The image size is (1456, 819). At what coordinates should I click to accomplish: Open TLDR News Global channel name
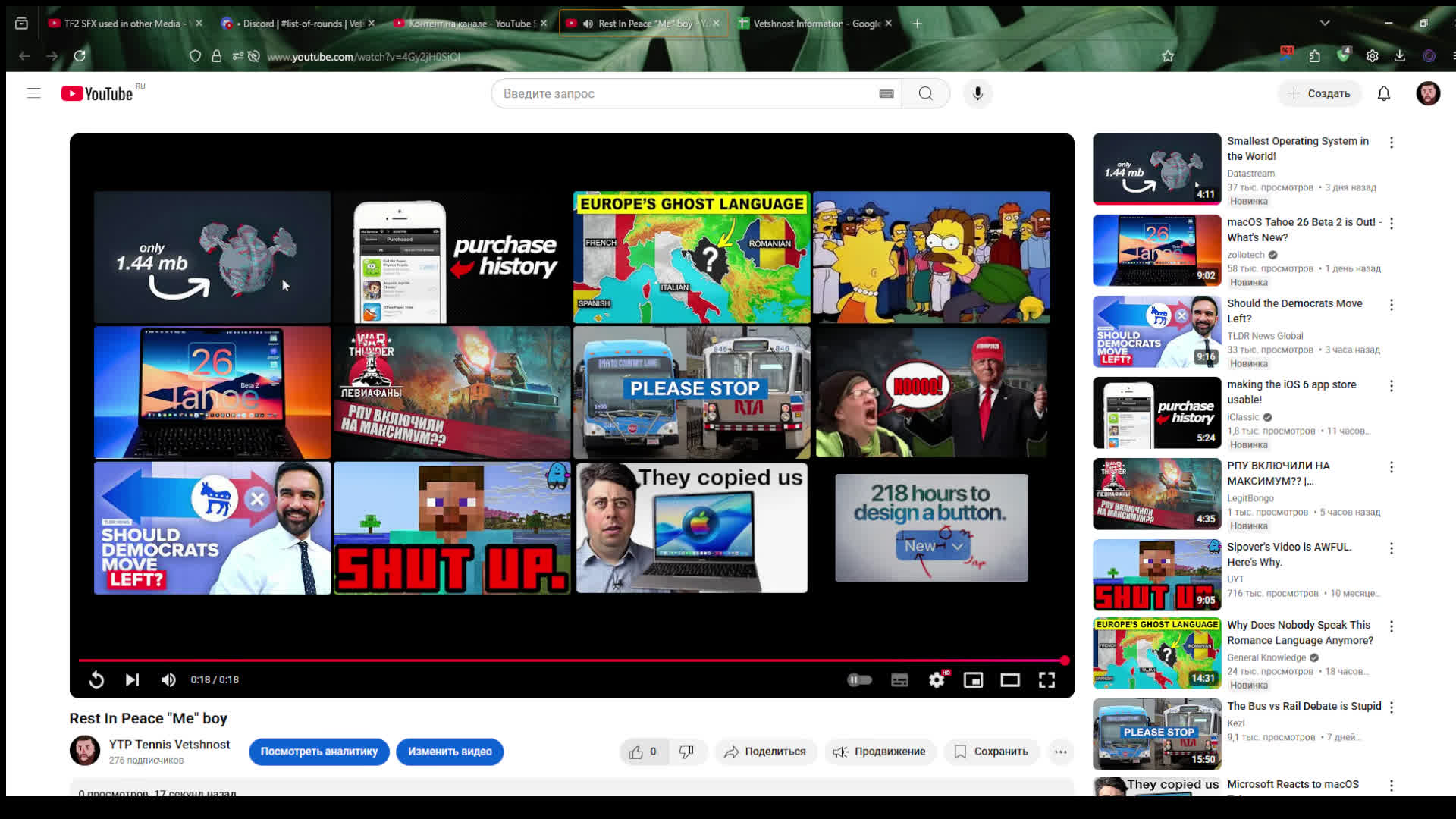point(1265,336)
